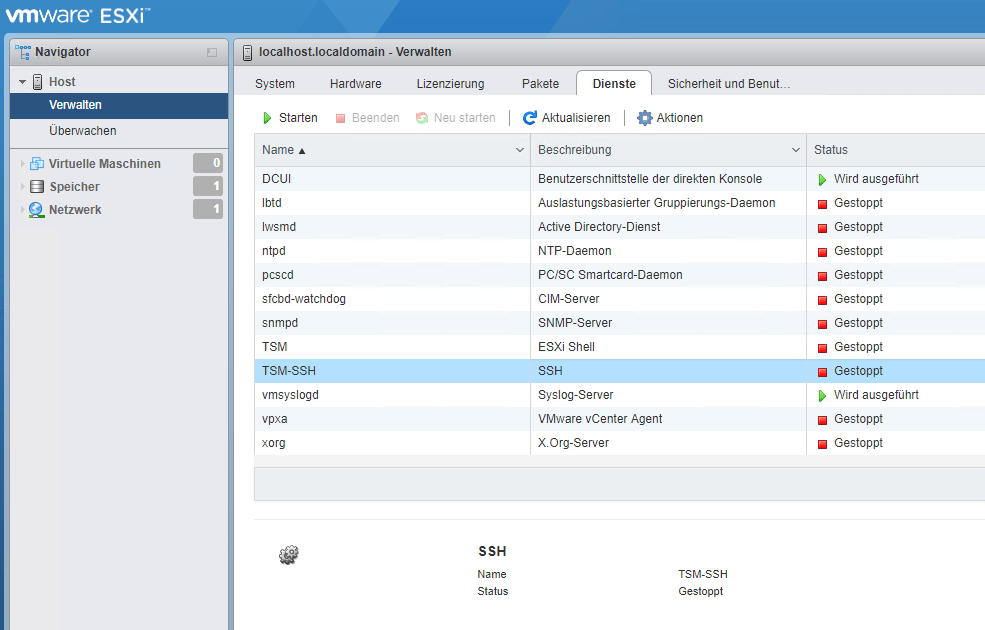The width and height of the screenshot is (985, 630).
Task: Collapse the Host tree entry
Action: pyautogui.click(x=22, y=81)
